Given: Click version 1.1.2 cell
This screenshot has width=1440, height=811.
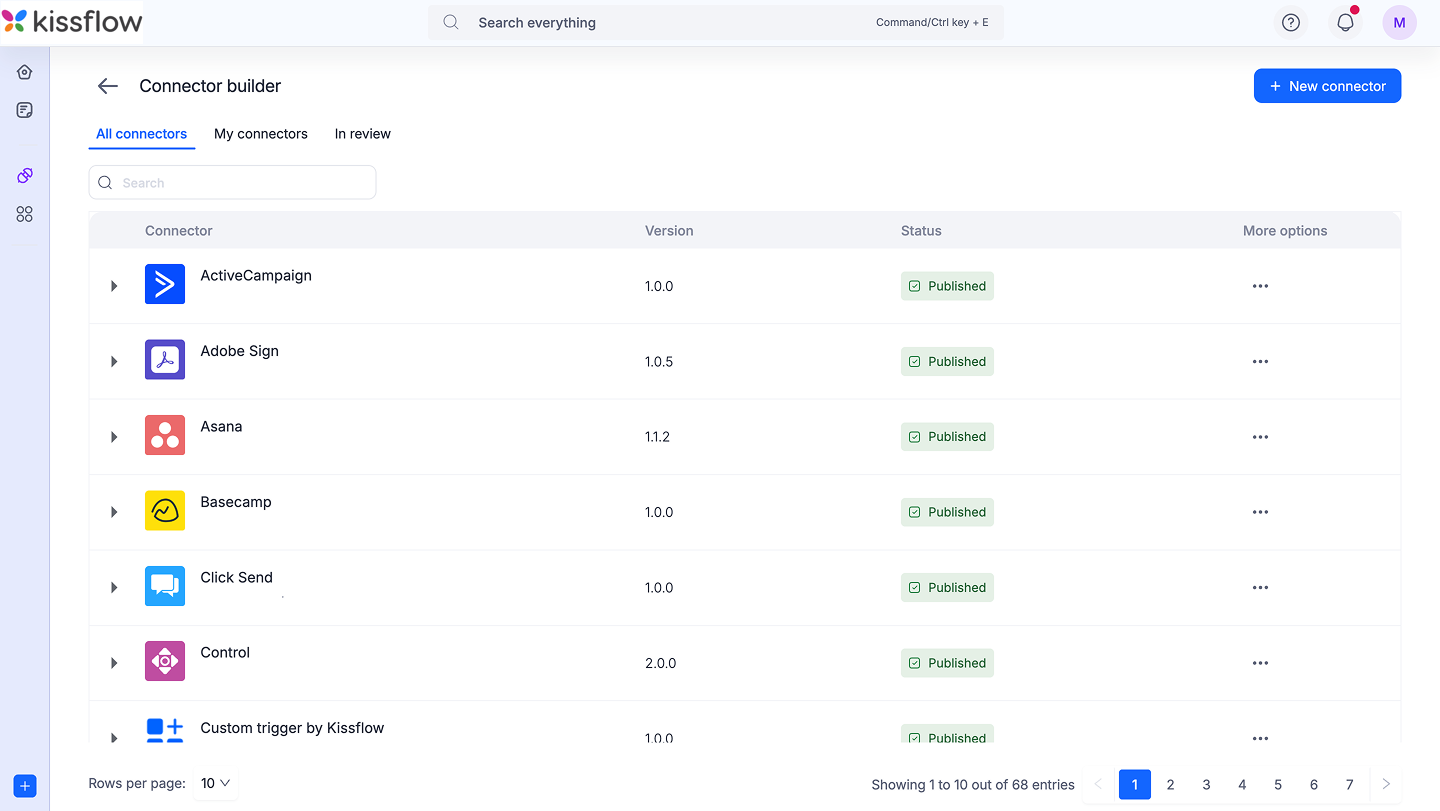Looking at the screenshot, I should [657, 437].
